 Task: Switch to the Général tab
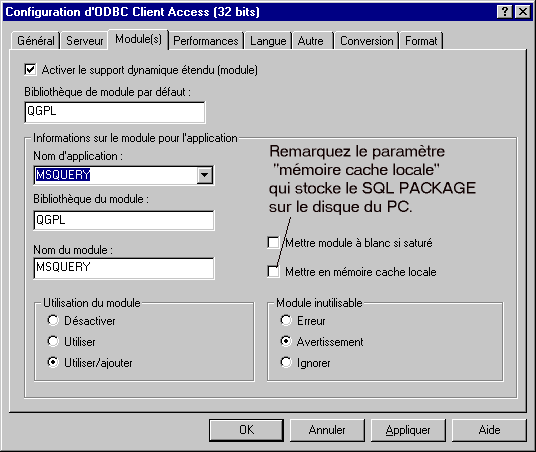coord(36,41)
